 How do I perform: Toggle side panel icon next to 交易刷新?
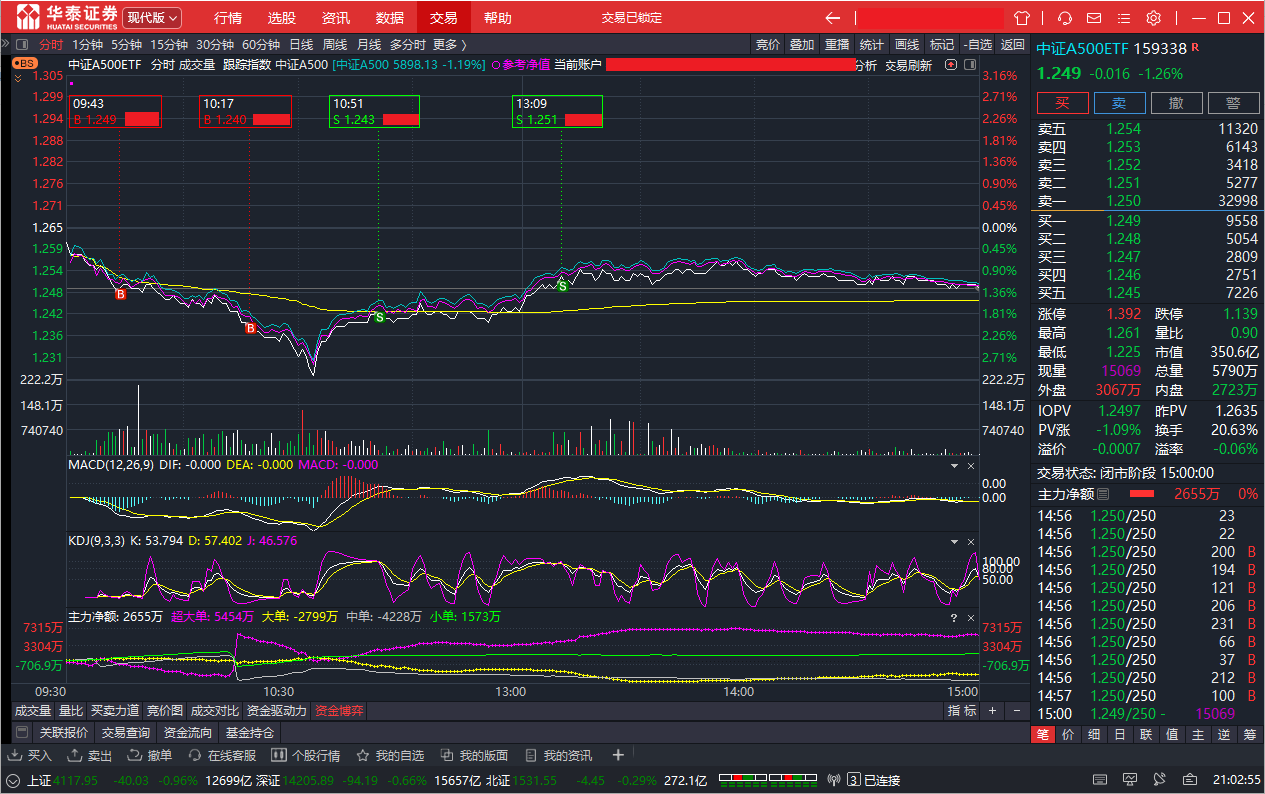(x=947, y=65)
